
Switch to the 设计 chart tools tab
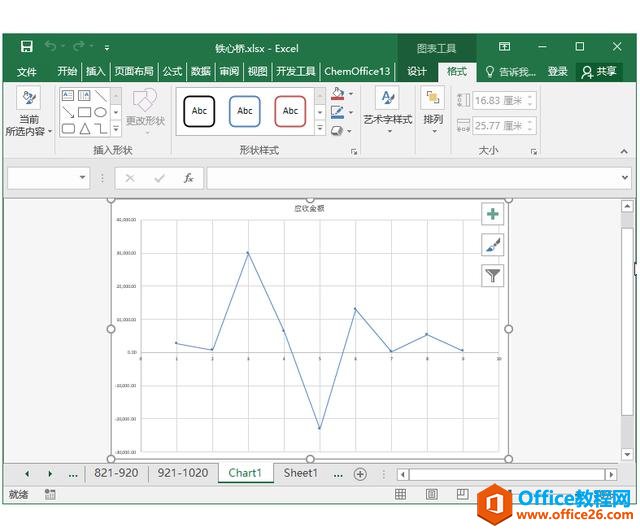[x=417, y=72]
